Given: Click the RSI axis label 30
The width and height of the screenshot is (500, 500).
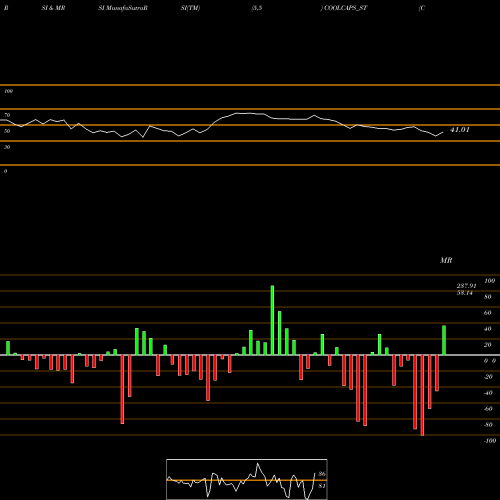Looking at the screenshot, I should (7, 147).
